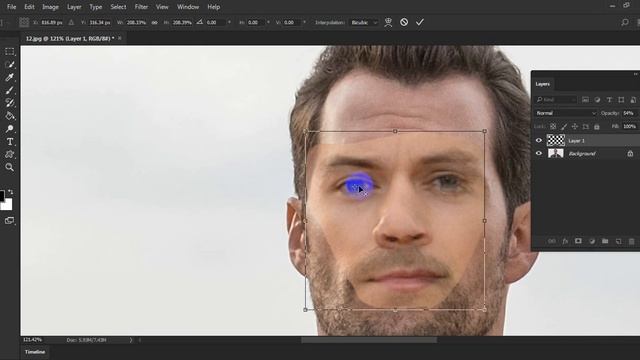Open the Filter menu
This screenshot has width=640, height=360.
(x=141, y=7)
